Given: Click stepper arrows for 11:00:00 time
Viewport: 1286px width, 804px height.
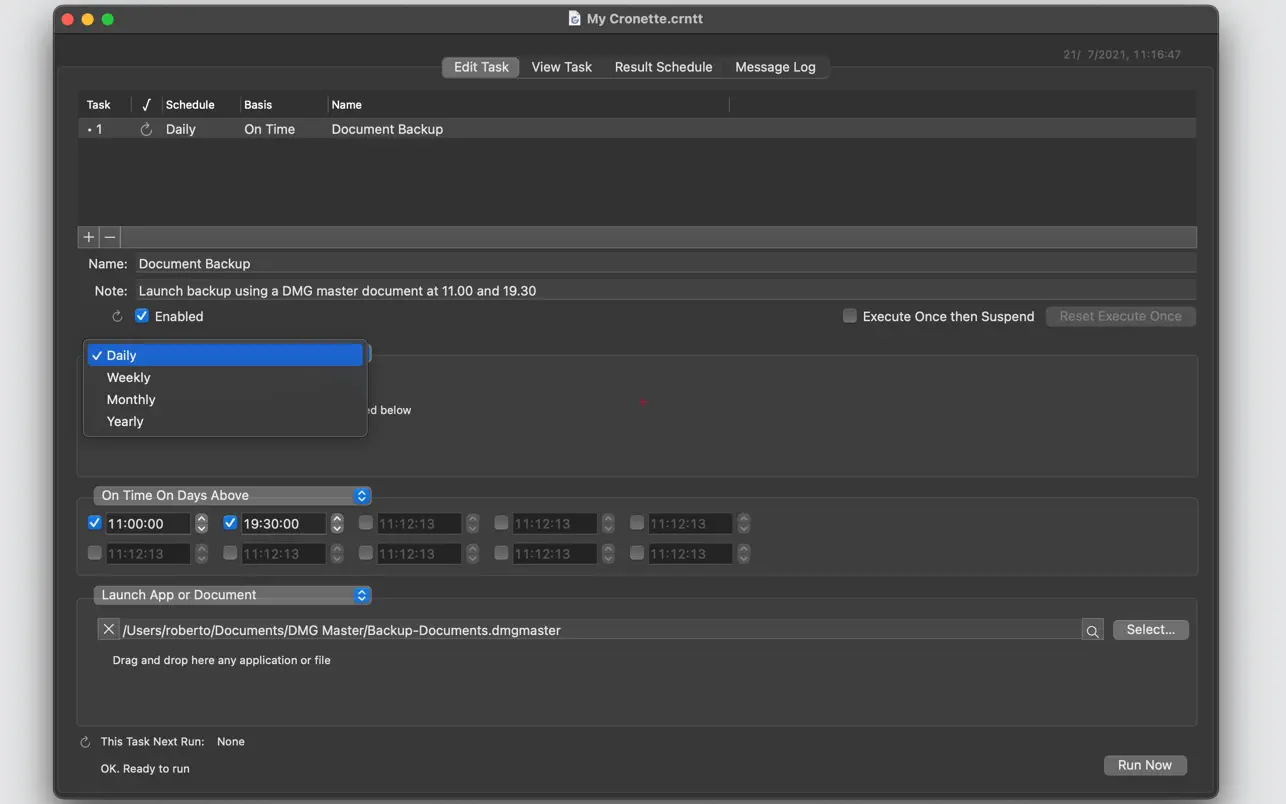Looking at the screenshot, I should [201, 523].
